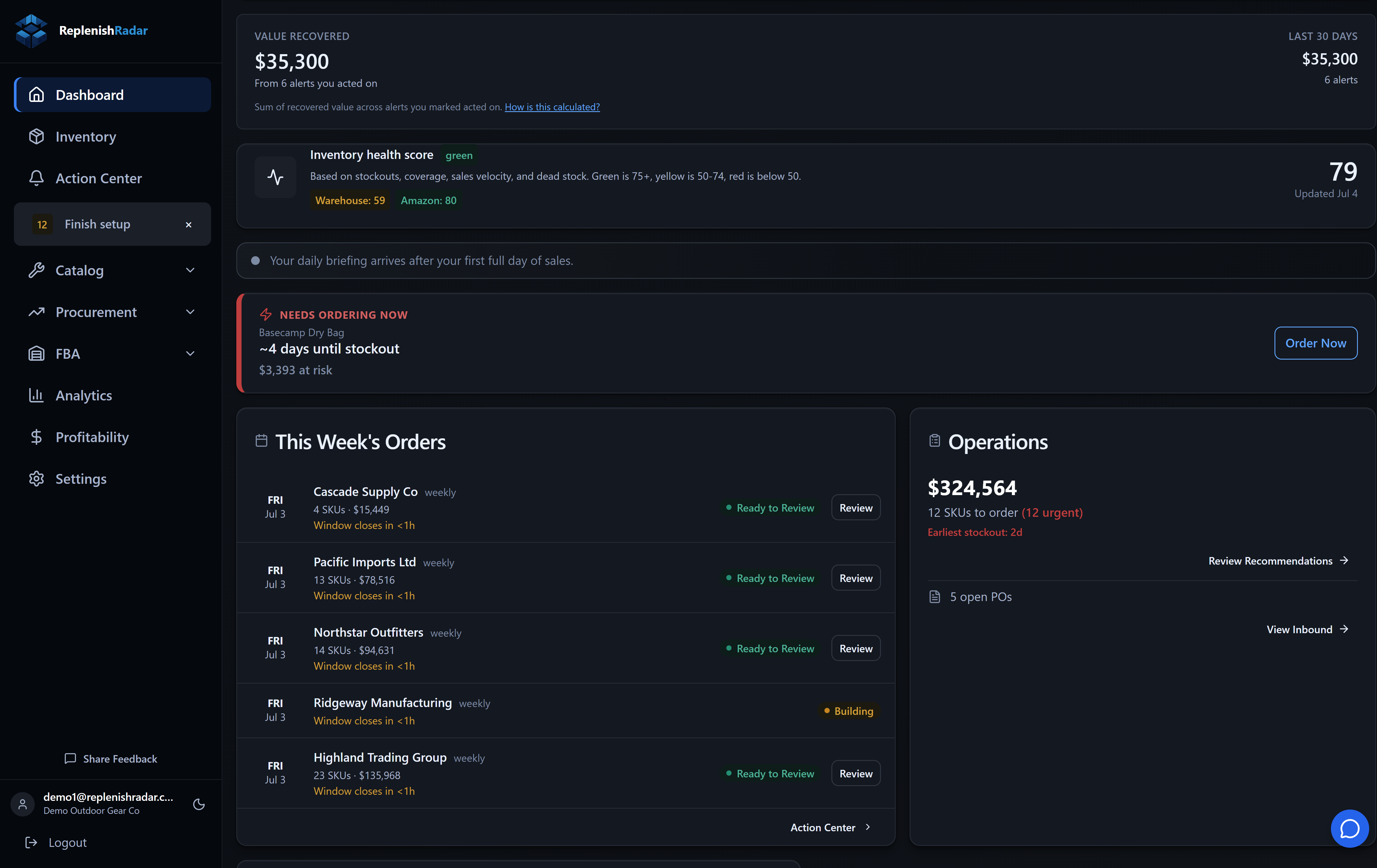1377x868 pixels.
Task: Click the clipboard icon beside Operations
Action: tap(935, 441)
